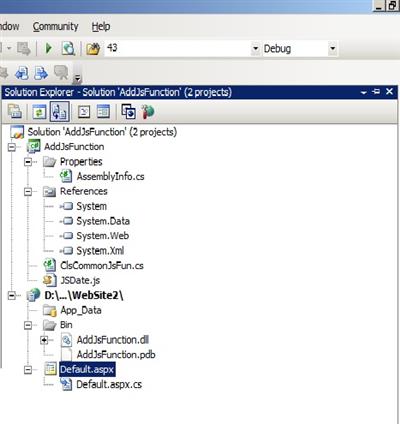Open the dropdown arrow beside the 43 field
Viewport: 400px width, 424px height.
(x=255, y=49)
